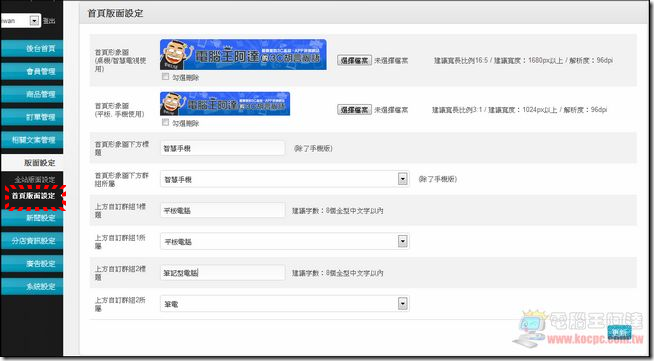Click the 建議字數 hint beside 筆記型電腦 field
The height and width of the screenshot is (361, 654).
pos(337,273)
